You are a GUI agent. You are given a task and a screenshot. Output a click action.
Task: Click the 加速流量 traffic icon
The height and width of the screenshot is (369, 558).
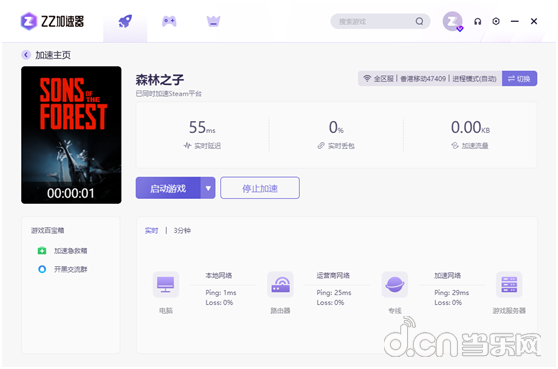pyautogui.click(x=455, y=146)
